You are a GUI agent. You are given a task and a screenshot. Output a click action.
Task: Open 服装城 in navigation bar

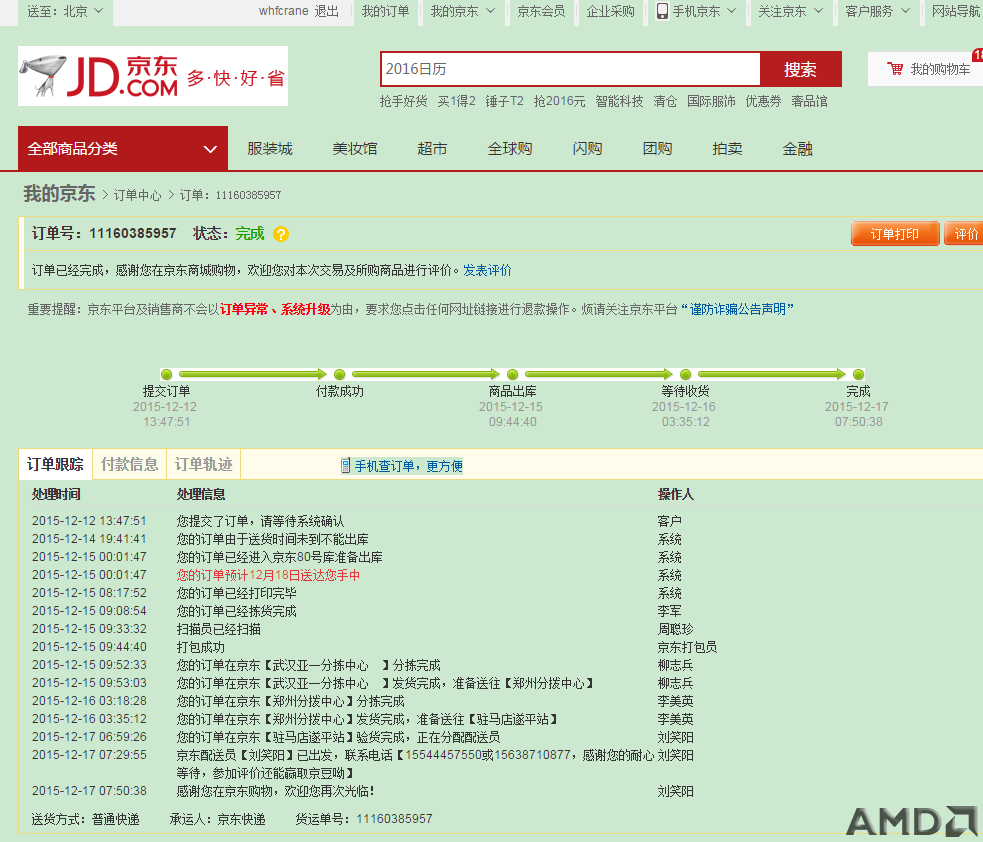270,149
